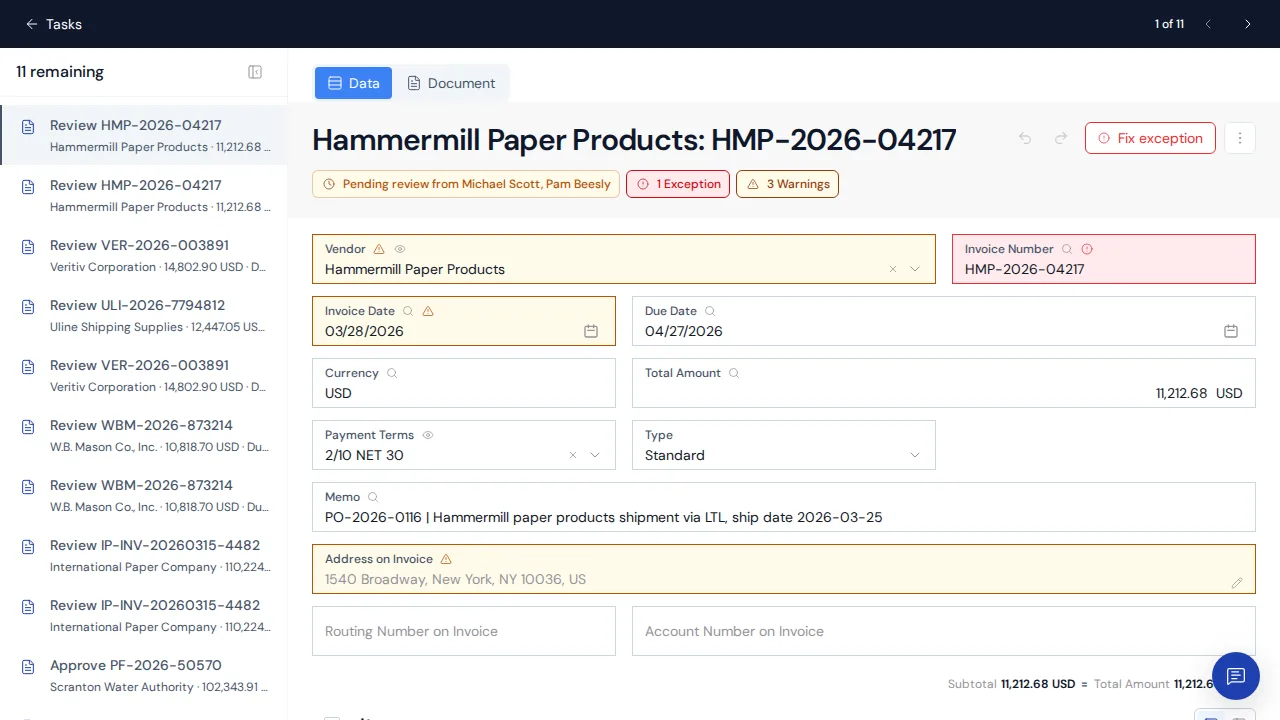Viewport: 1280px width, 720px height.
Task: Clear the Payment Terms selection
Action: click(573, 455)
